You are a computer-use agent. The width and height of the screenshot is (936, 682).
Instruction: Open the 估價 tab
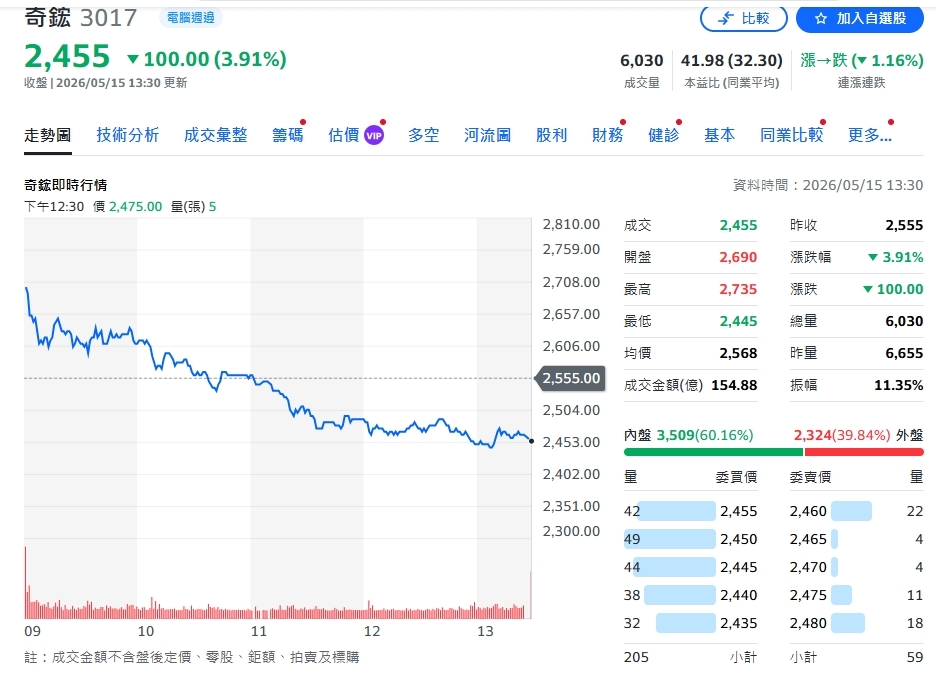pos(344,135)
